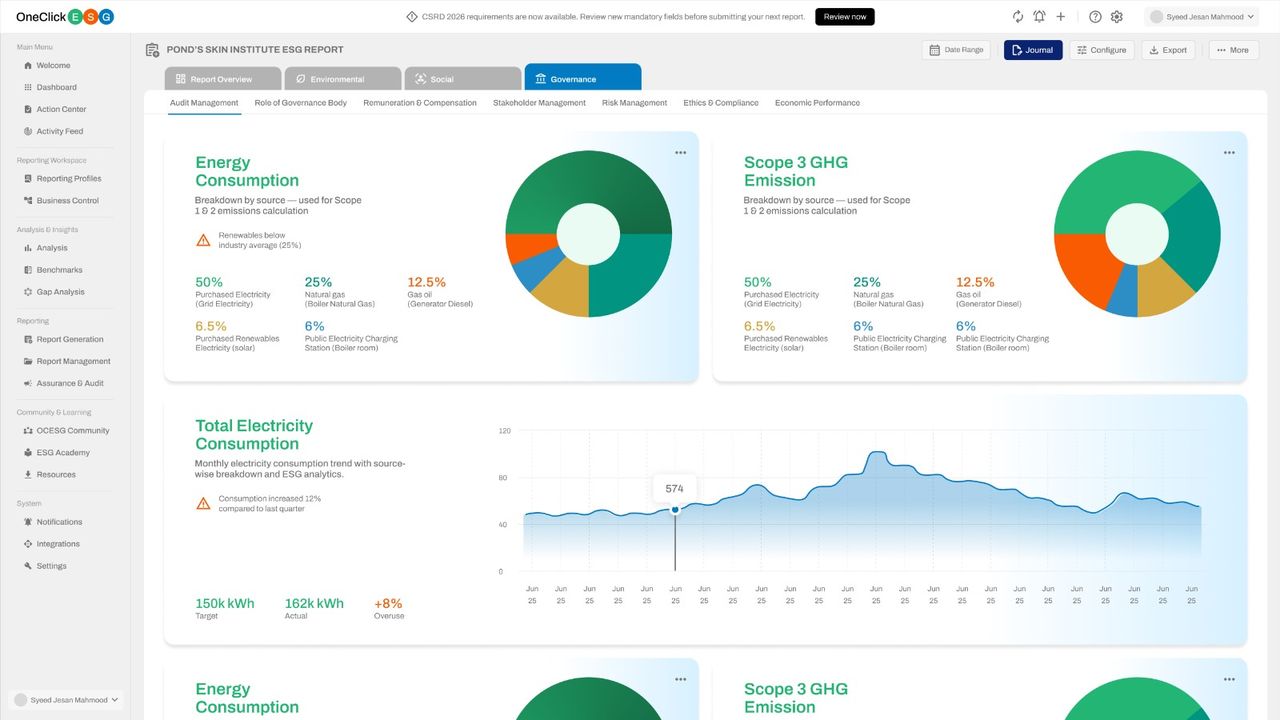Click the renewables below industry average warning icon

[x=203, y=240]
